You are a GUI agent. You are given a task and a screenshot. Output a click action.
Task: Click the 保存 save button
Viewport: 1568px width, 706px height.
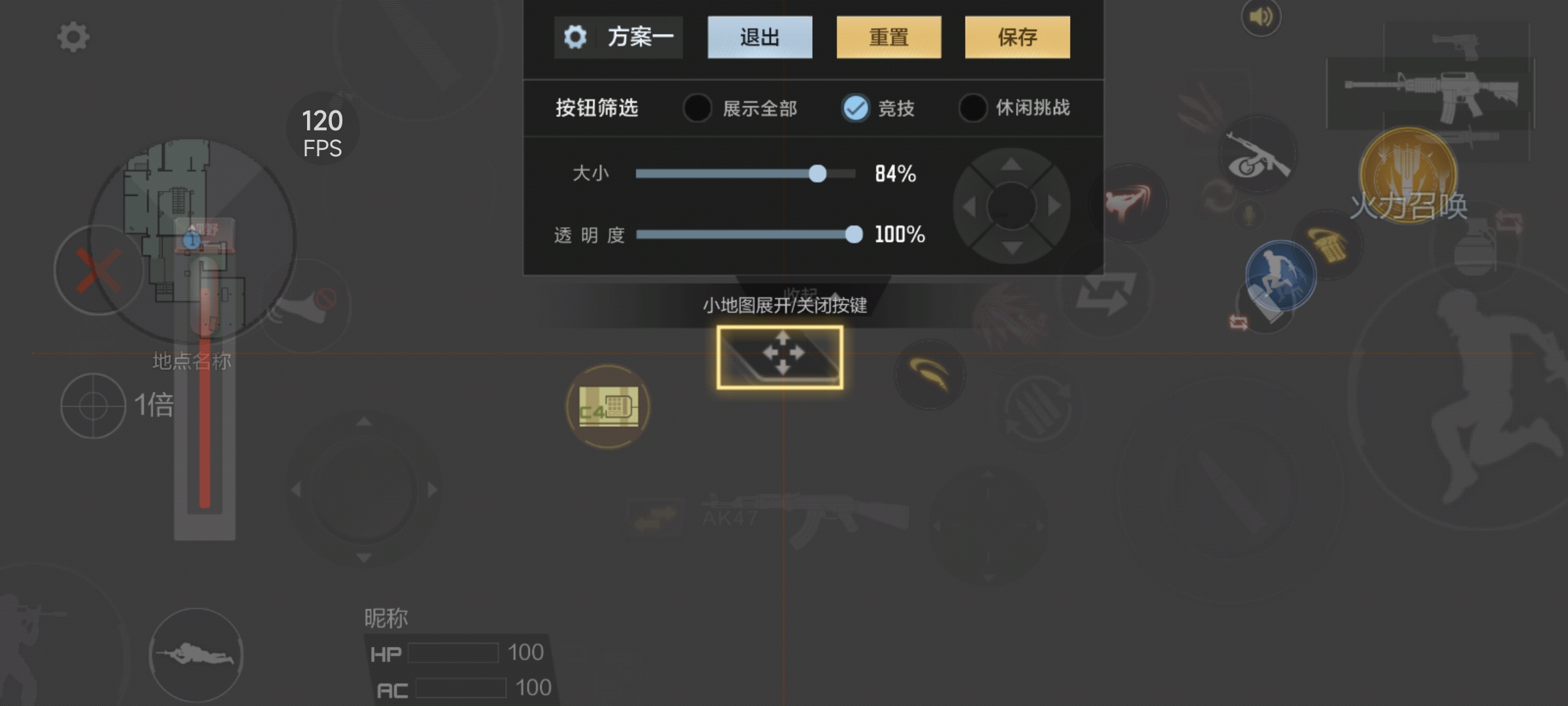(1017, 37)
